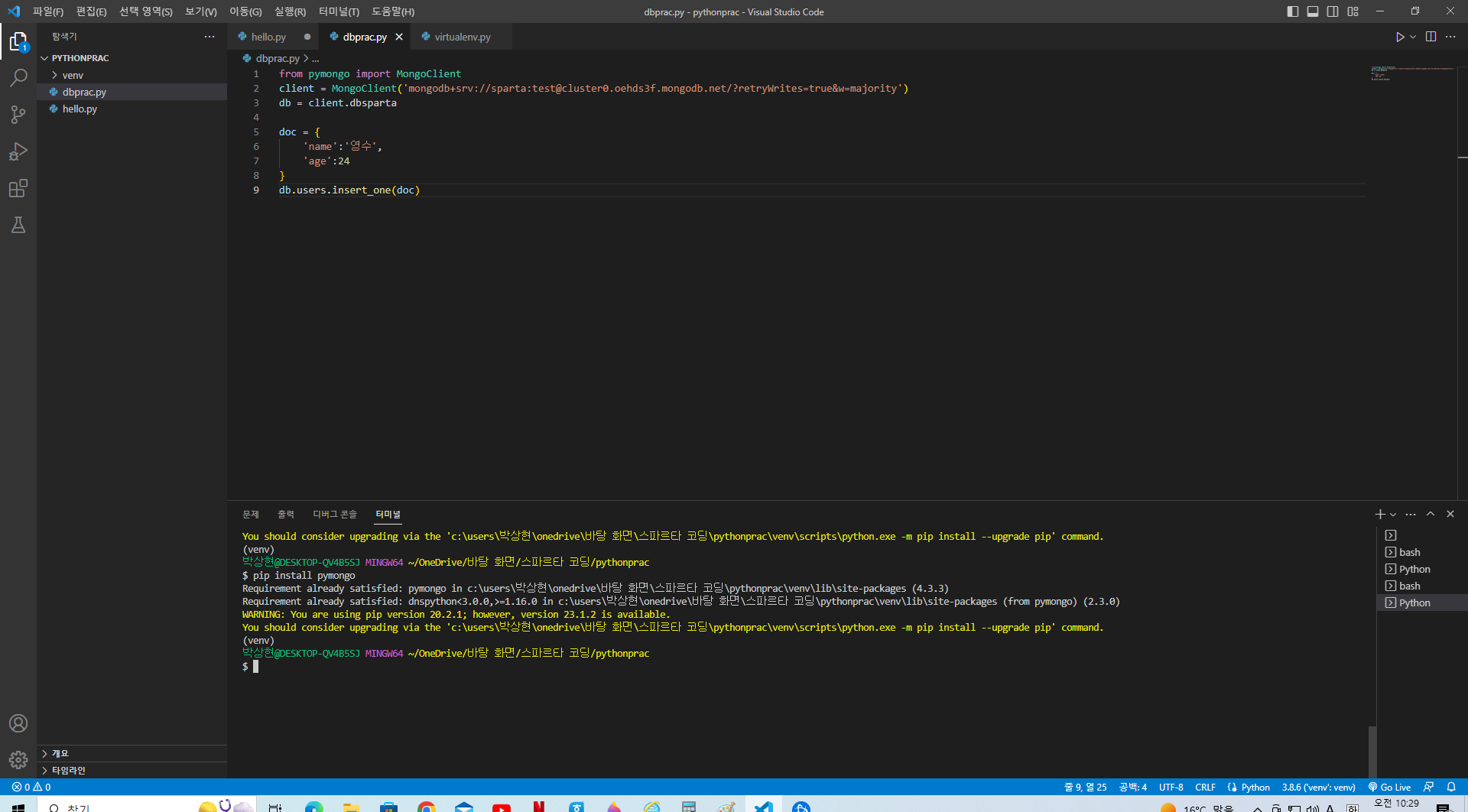
Task: Start Go Live server
Action: pyautogui.click(x=1389, y=787)
